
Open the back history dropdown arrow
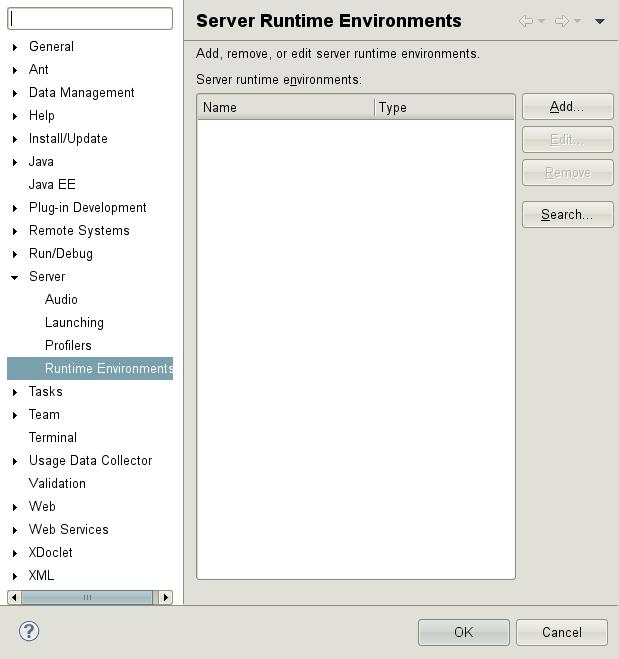coord(542,21)
